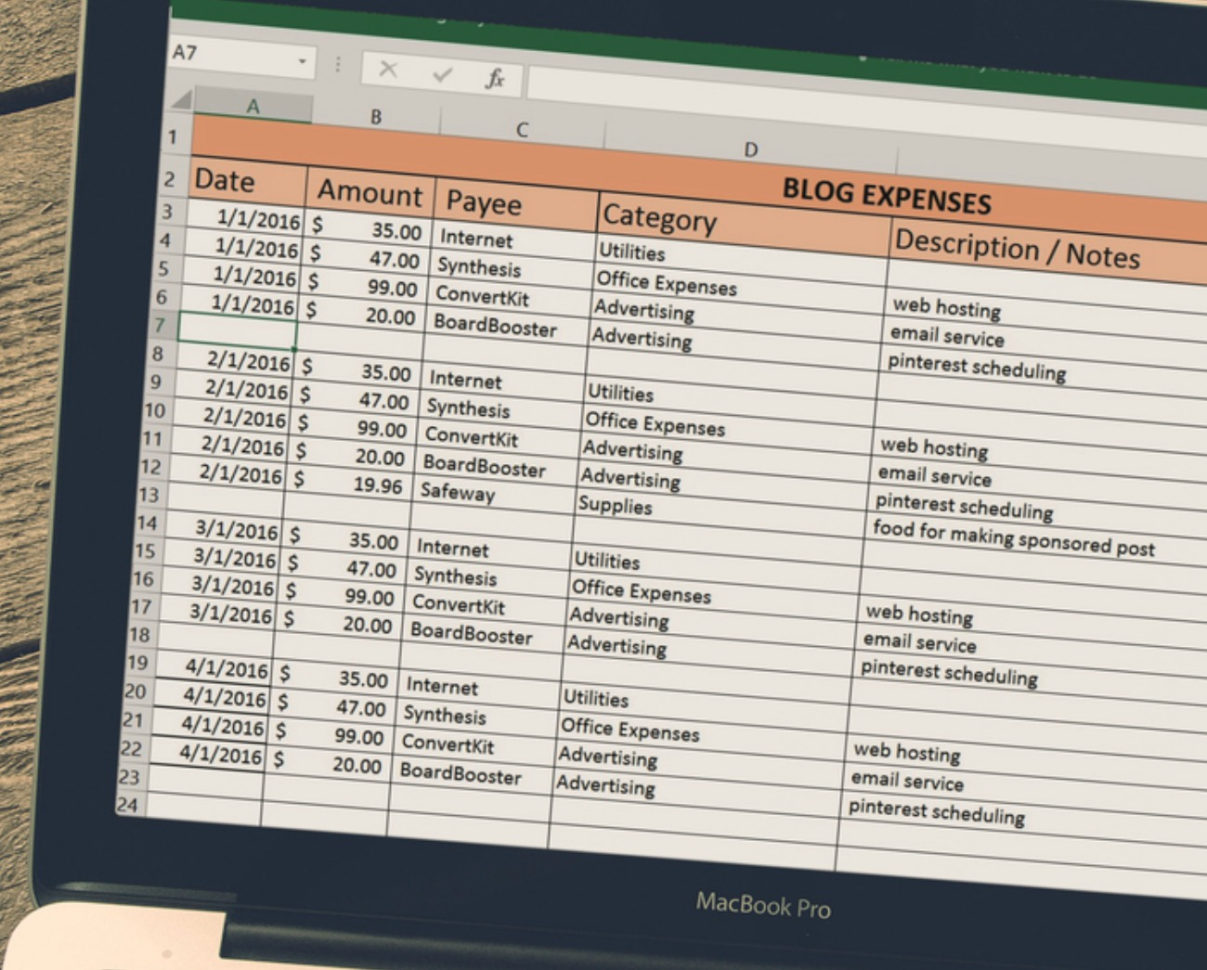
Task: Click the Date column header cell
Action: 225,182
